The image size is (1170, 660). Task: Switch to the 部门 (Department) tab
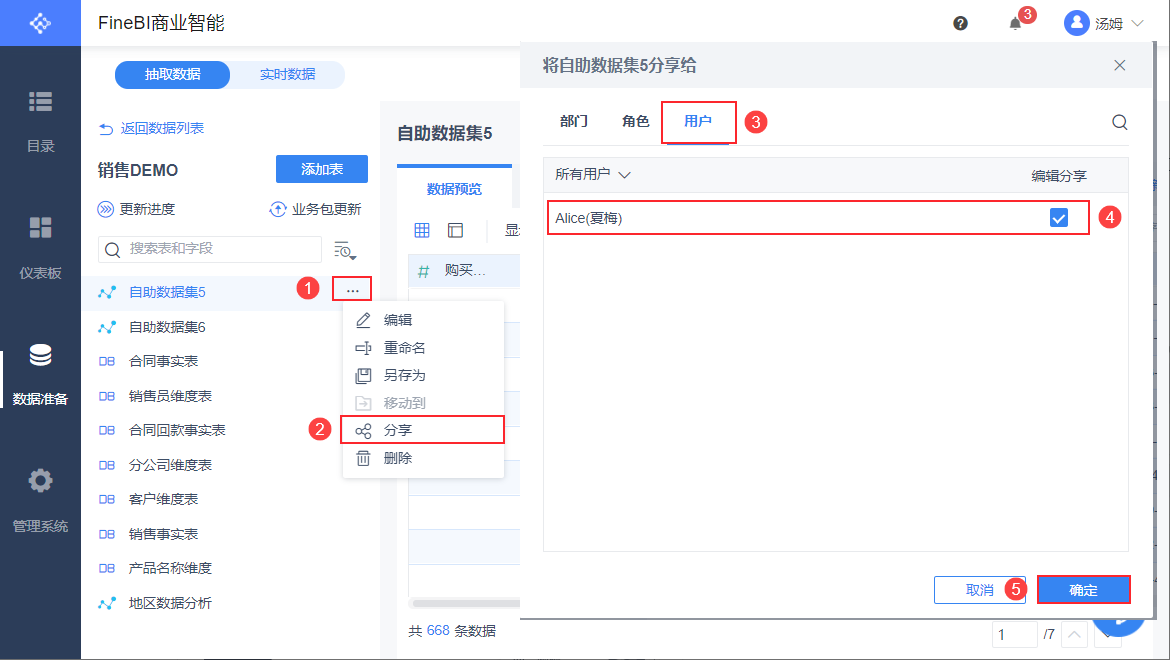click(574, 122)
